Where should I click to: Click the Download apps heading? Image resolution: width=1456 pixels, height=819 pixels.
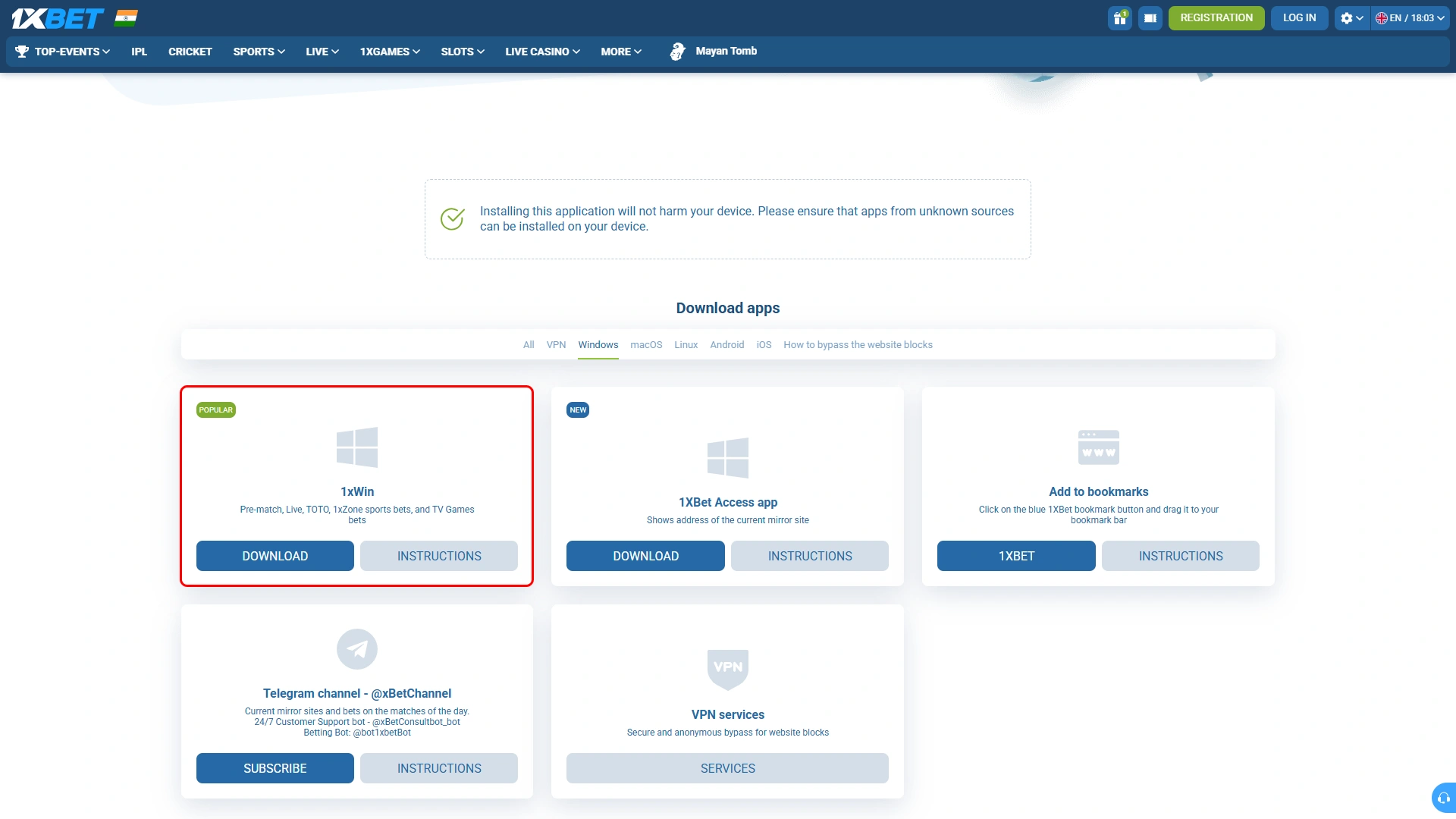(x=728, y=309)
